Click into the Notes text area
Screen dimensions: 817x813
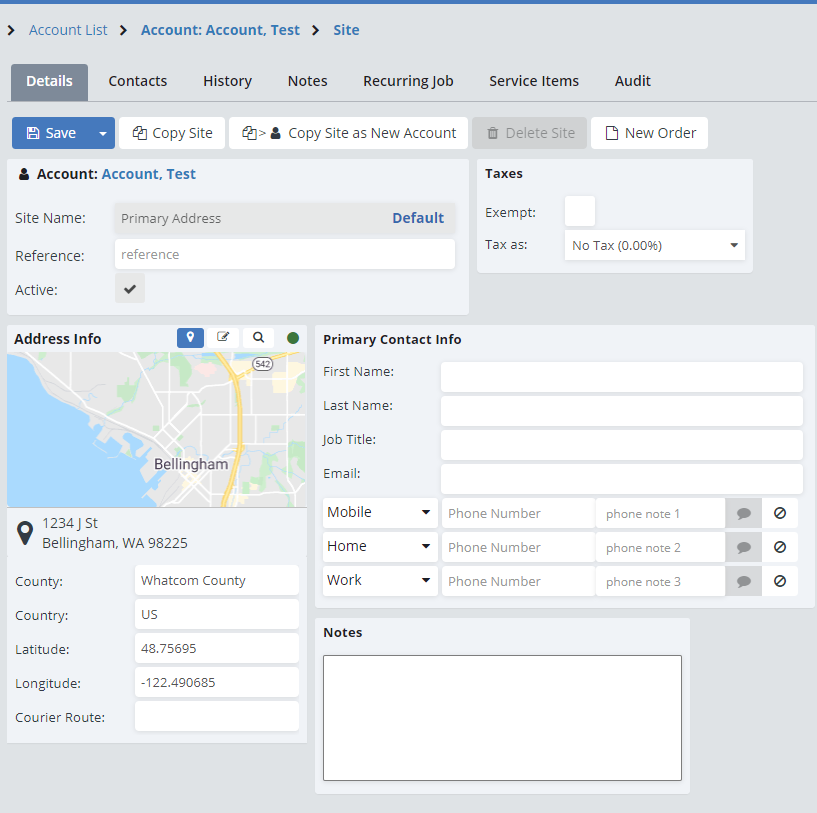click(502, 717)
